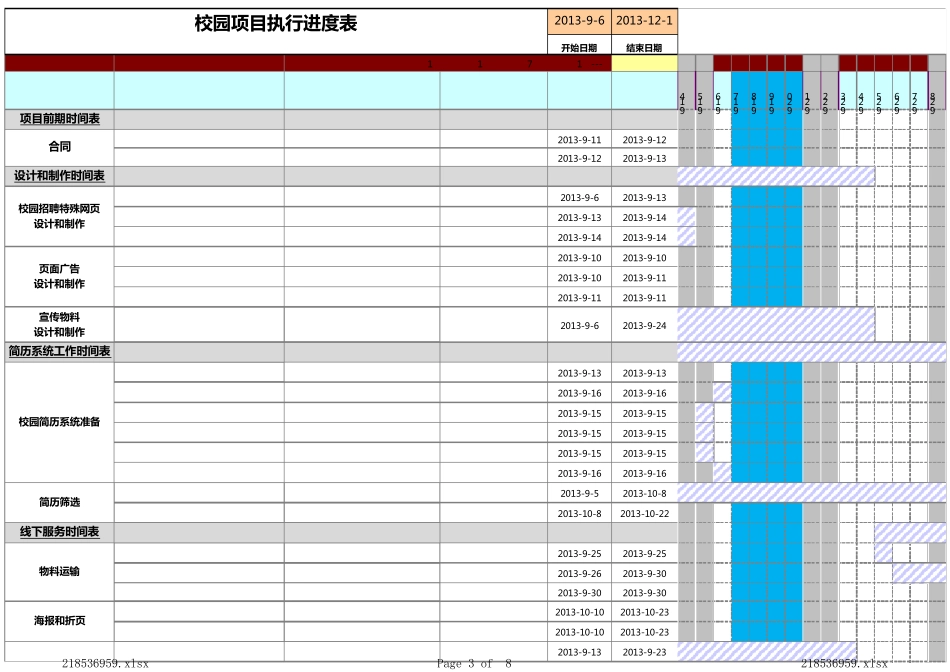This screenshot has height=672, width=950.
Task: Click start date 2013-9-13 beside end 2013-9-23
Action: pos(579,652)
